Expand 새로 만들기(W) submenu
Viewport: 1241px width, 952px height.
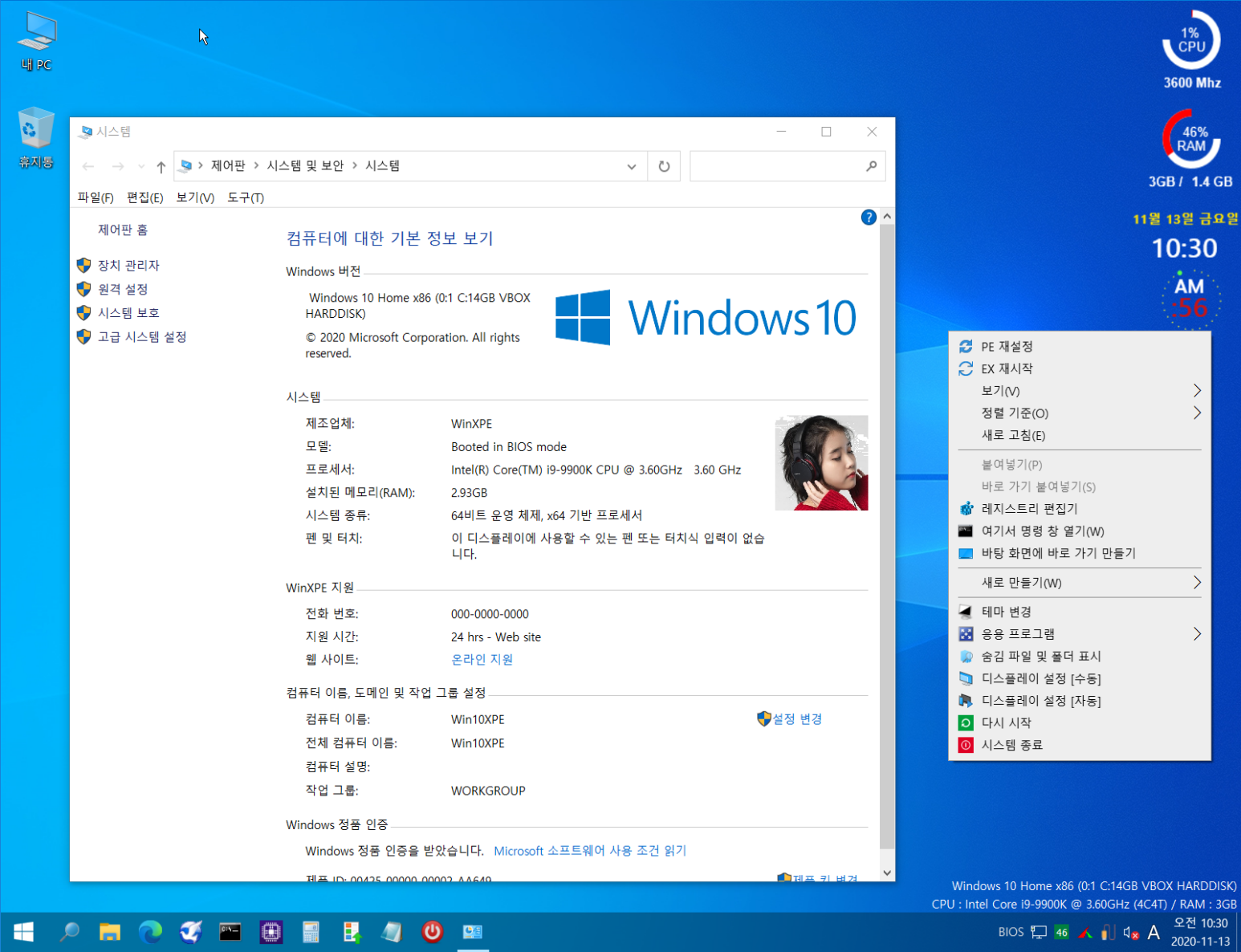[1080, 583]
